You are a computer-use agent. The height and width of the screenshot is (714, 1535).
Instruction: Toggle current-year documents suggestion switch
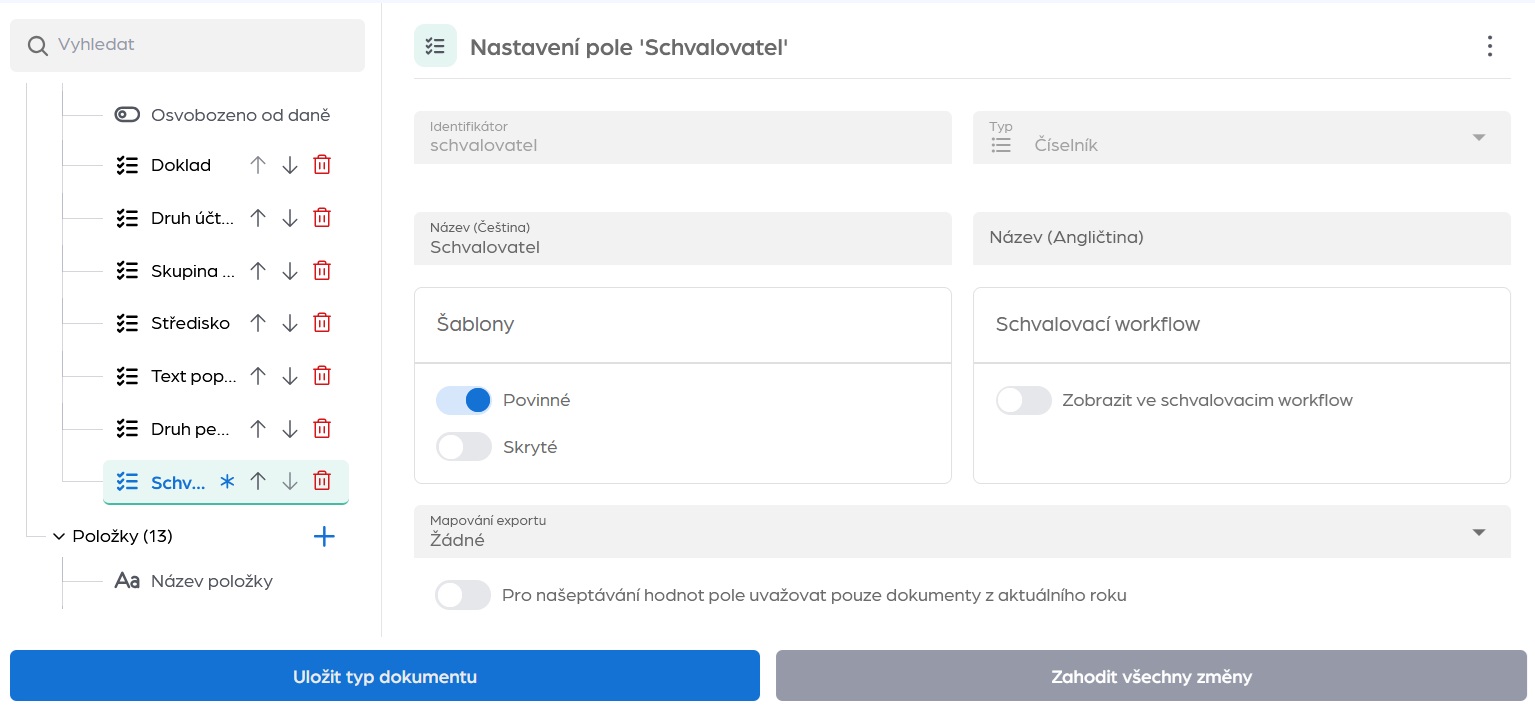tap(463, 596)
